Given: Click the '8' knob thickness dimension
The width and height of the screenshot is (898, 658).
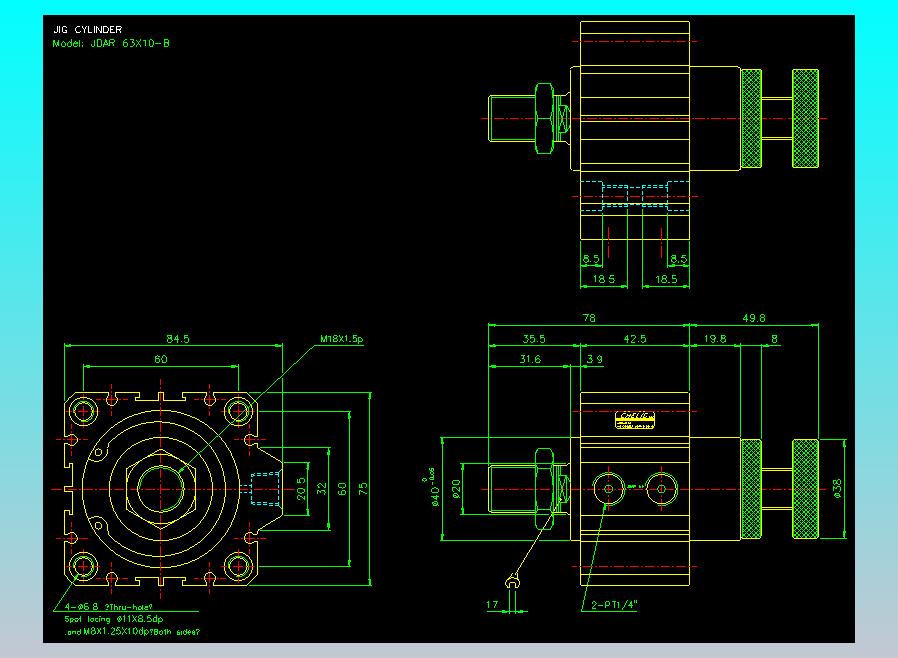Looking at the screenshot, I should tap(774, 339).
